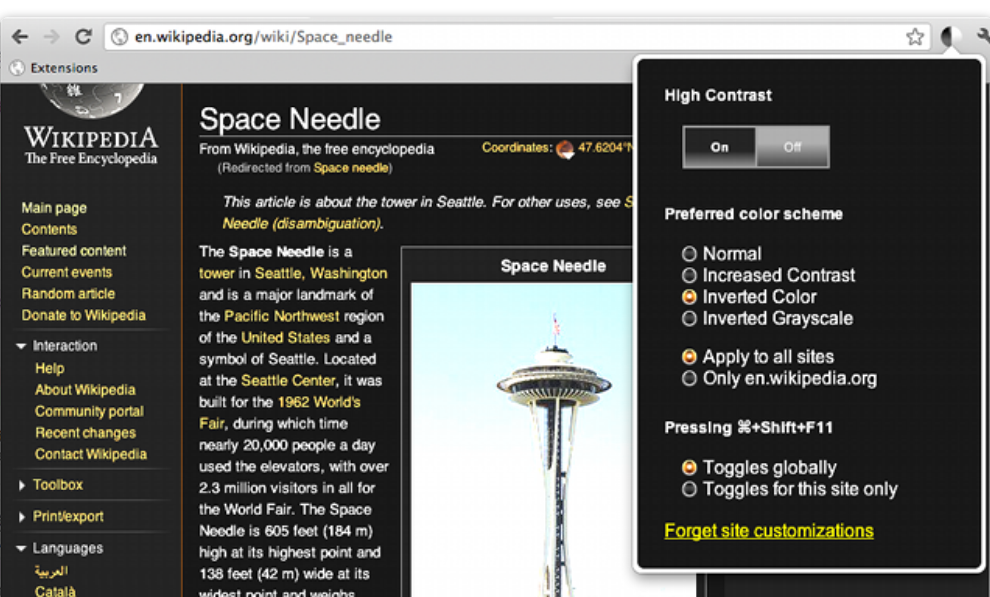Viewport: 990px width, 597px height.
Task: Select Toggles for this site only
Action: pyautogui.click(x=689, y=490)
